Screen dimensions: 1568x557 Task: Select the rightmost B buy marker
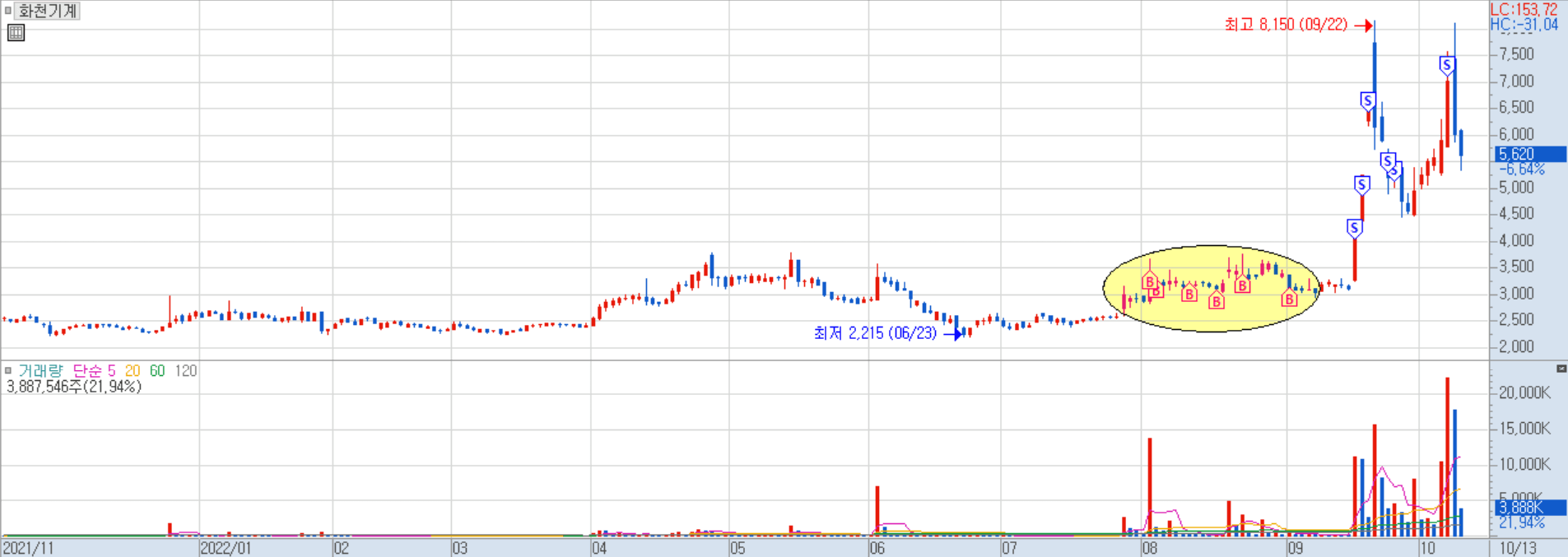(1289, 298)
